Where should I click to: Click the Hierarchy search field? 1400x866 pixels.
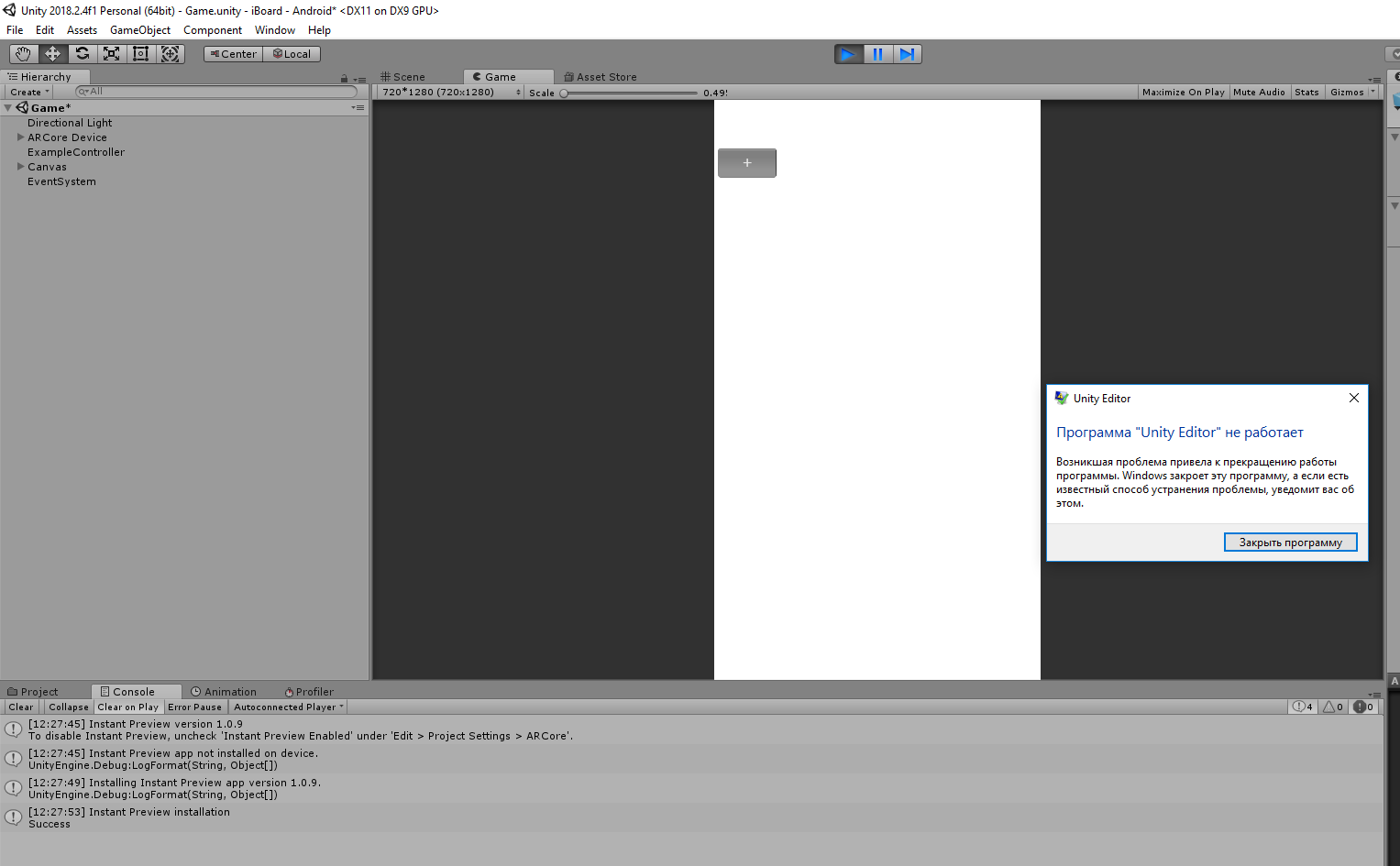click(x=215, y=91)
